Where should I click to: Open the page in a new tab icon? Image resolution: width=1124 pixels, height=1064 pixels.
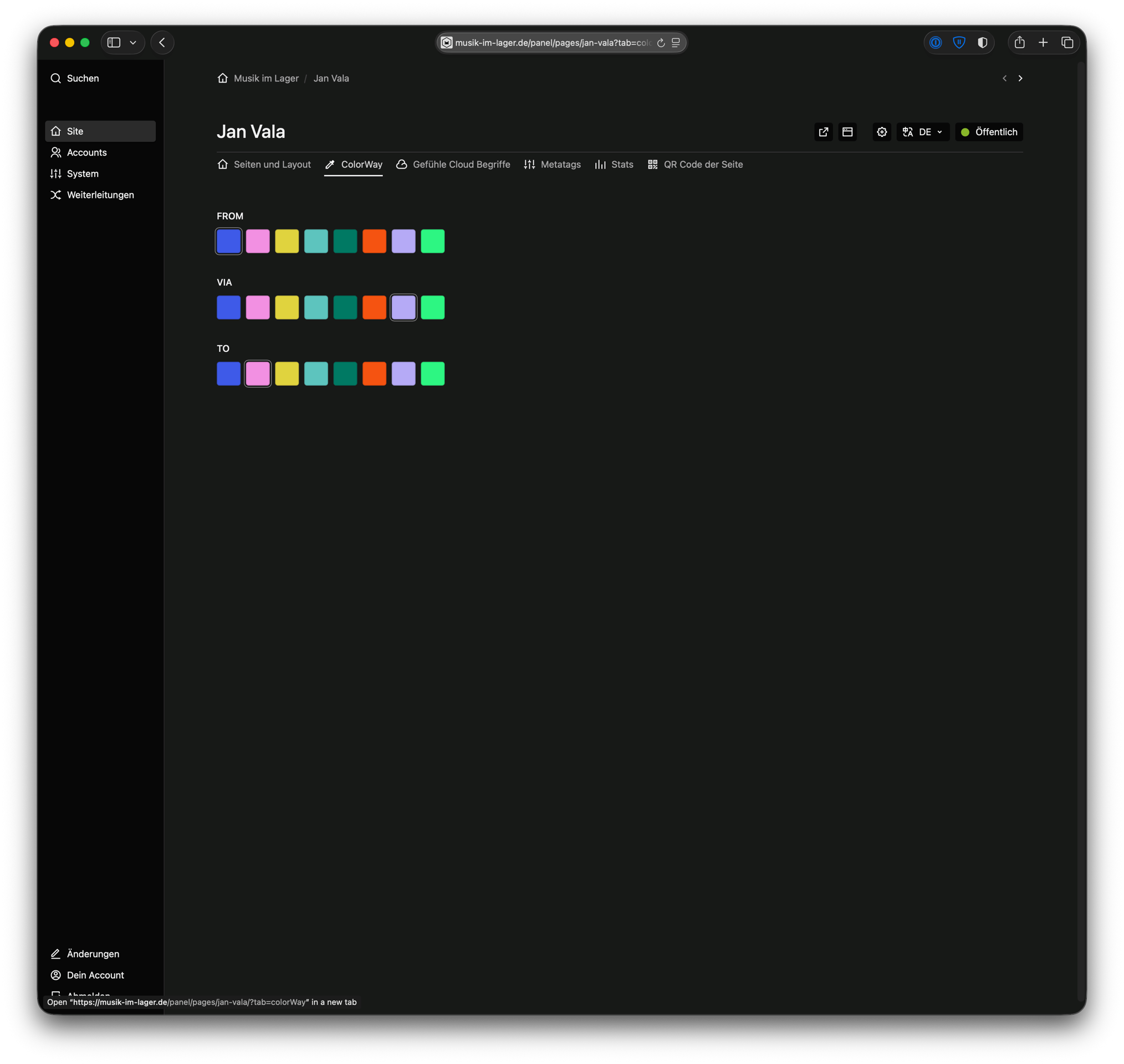(x=823, y=131)
